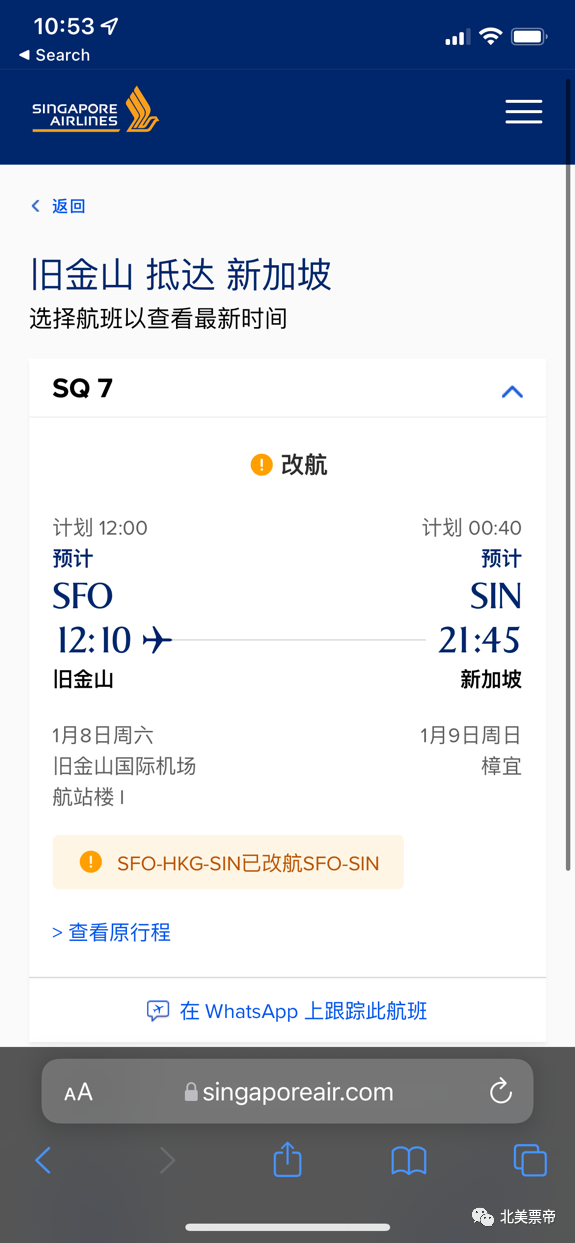Open Safari reader text size AA

(78, 1092)
